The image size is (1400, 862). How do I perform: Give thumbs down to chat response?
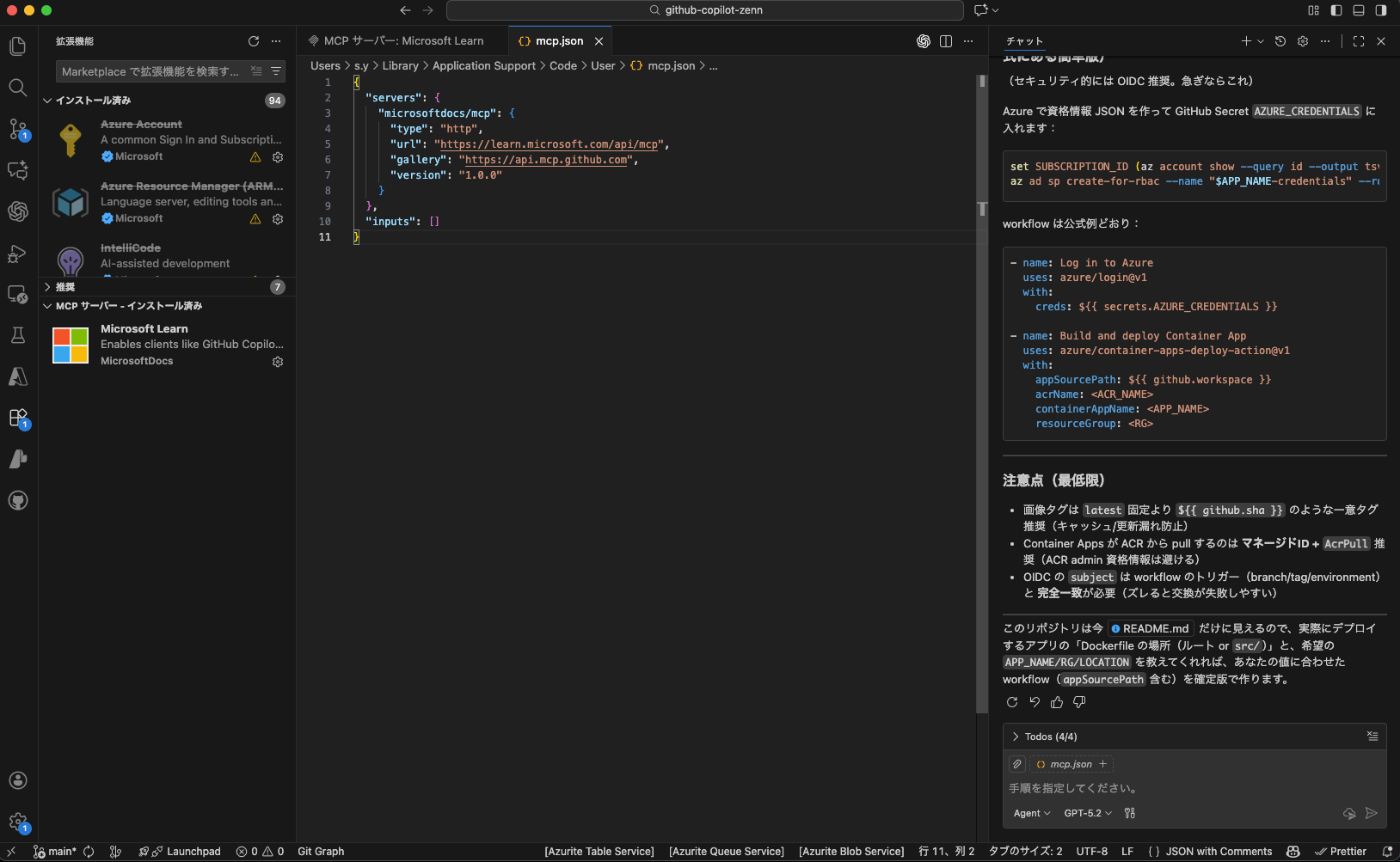click(x=1079, y=702)
